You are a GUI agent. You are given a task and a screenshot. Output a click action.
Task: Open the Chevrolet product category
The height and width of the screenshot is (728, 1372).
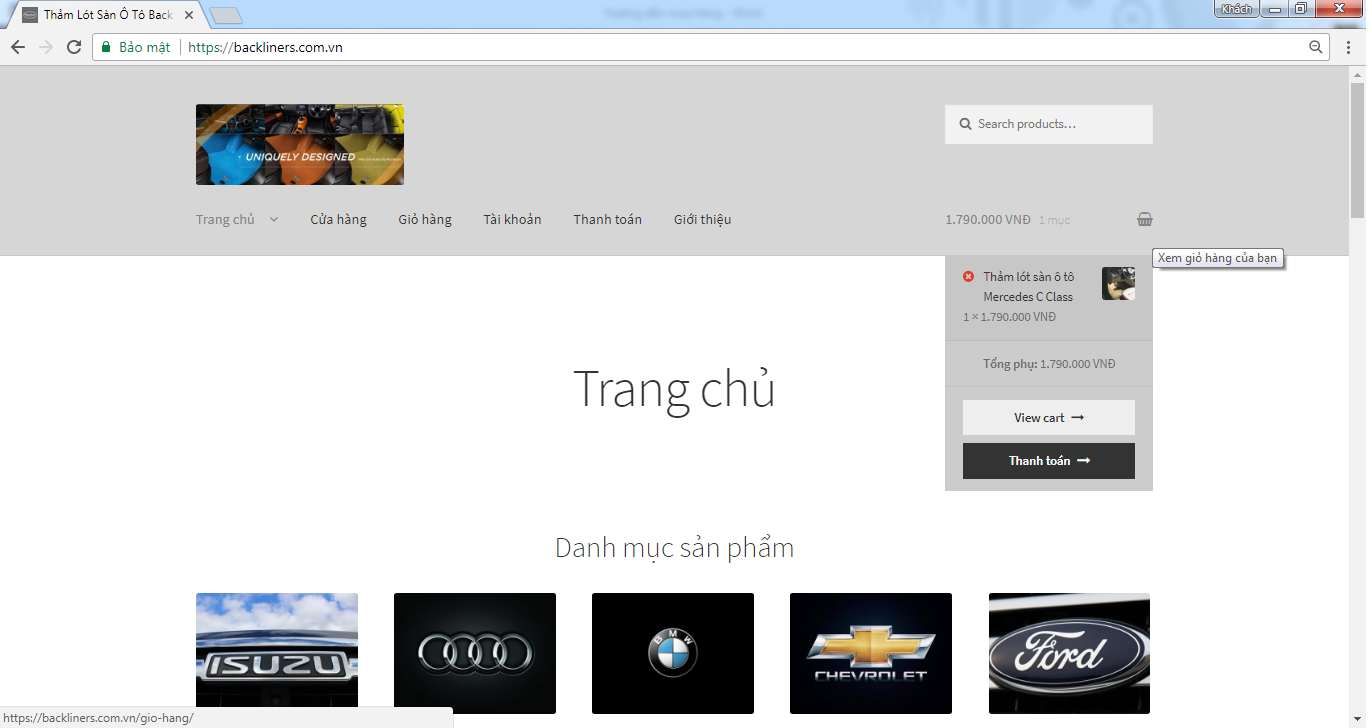871,653
